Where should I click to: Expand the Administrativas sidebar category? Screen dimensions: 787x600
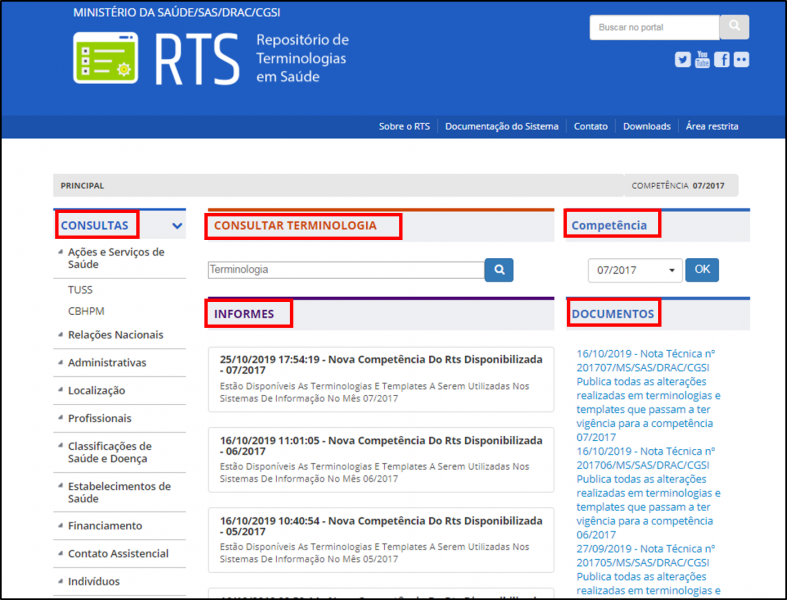coord(106,363)
